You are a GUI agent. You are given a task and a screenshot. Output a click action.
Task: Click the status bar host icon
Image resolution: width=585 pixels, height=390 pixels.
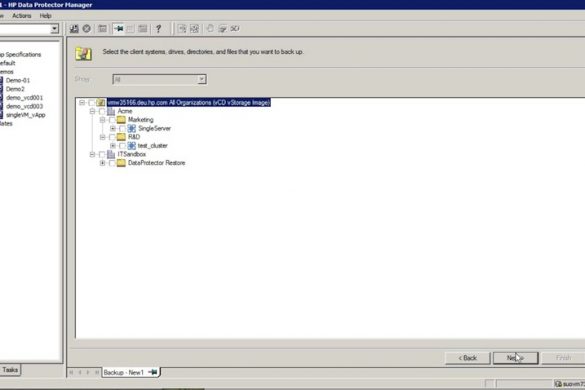click(558, 384)
